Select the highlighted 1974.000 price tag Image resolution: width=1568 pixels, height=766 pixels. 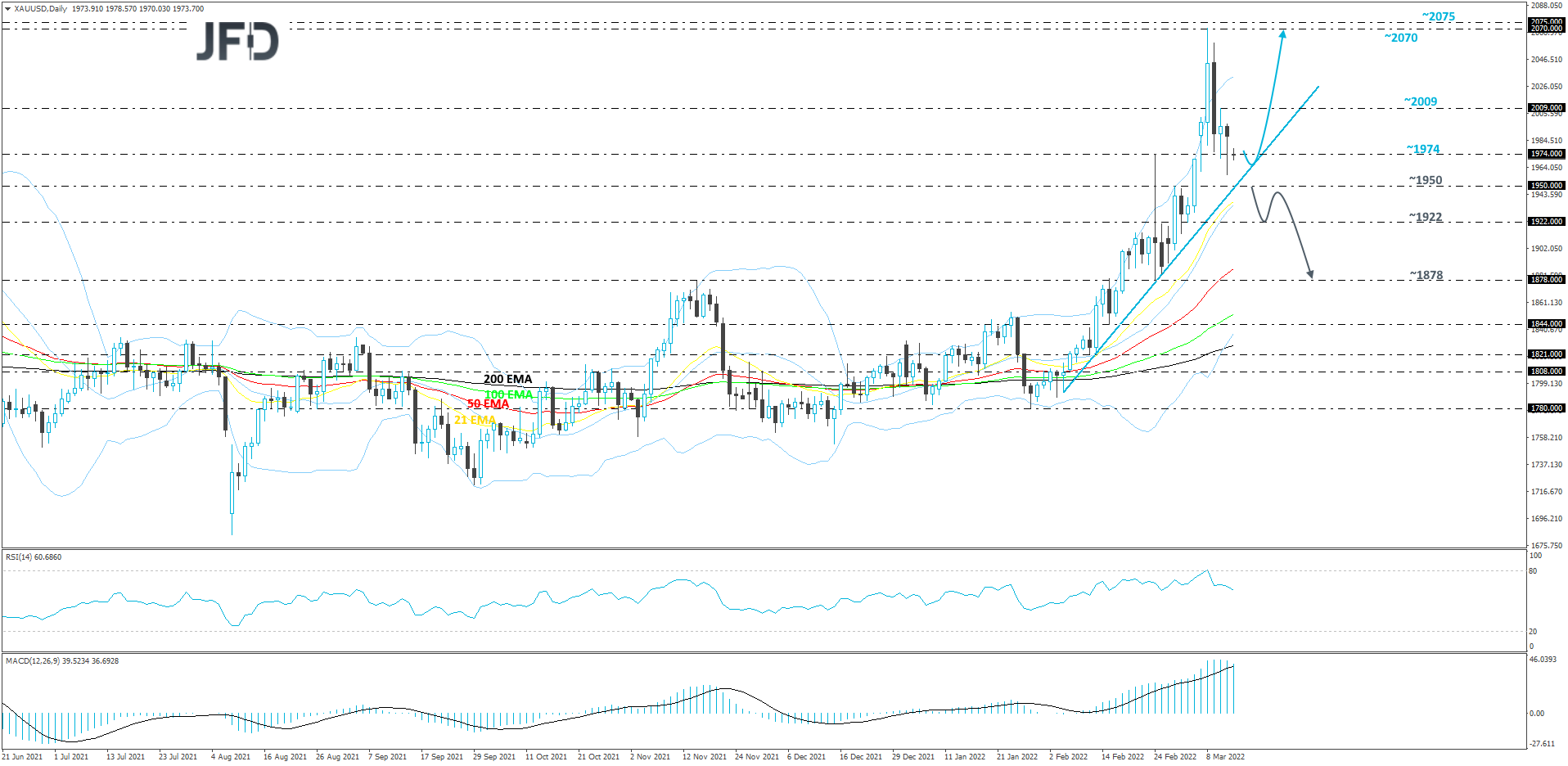tap(1547, 154)
